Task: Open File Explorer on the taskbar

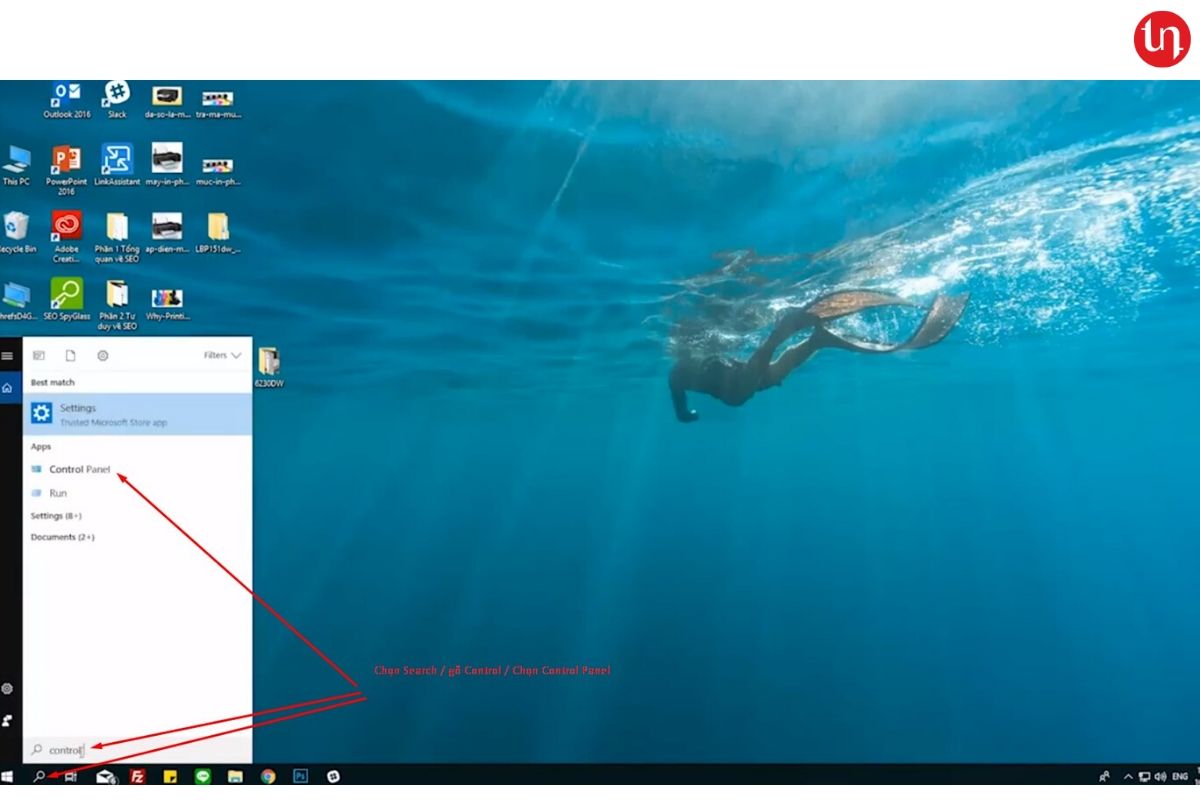Action: tap(235, 776)
